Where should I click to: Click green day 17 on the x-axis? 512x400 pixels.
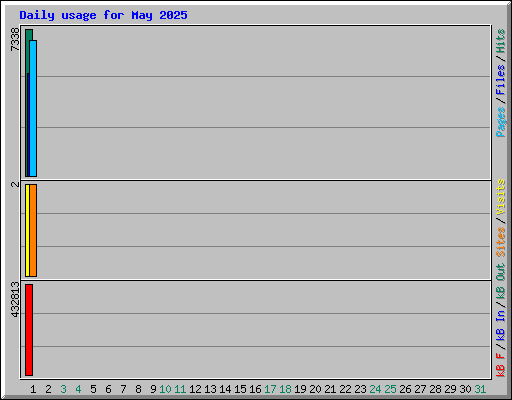pyautogui.click(x=270, y=389)
